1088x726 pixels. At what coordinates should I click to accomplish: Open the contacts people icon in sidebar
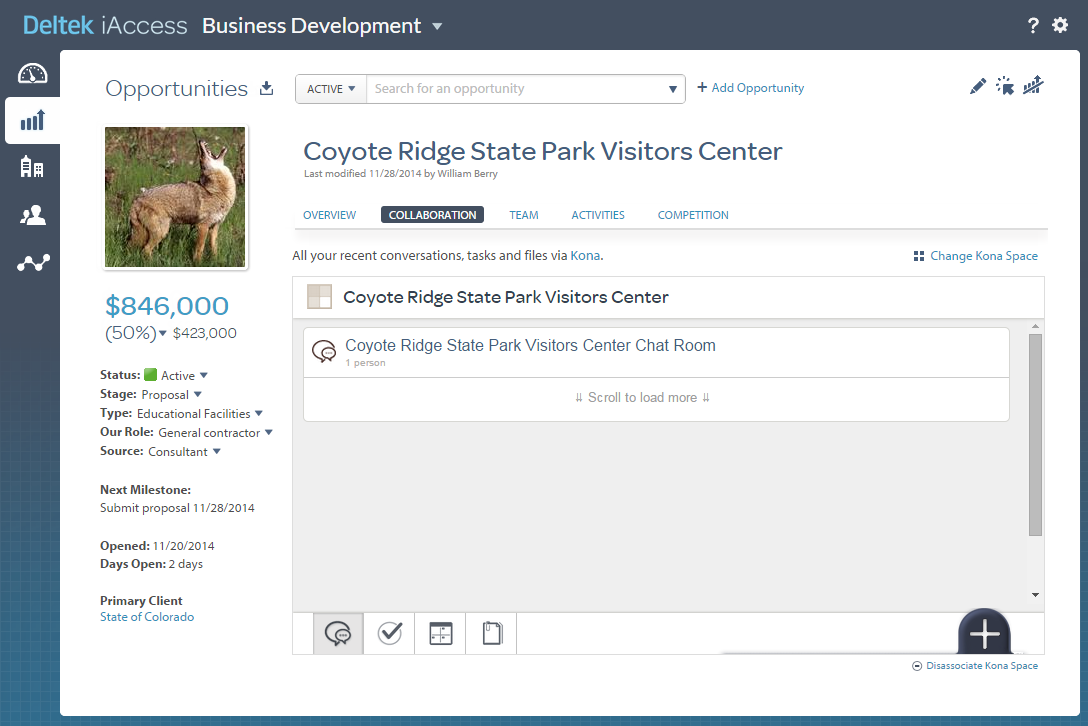(x=32, y=215)
